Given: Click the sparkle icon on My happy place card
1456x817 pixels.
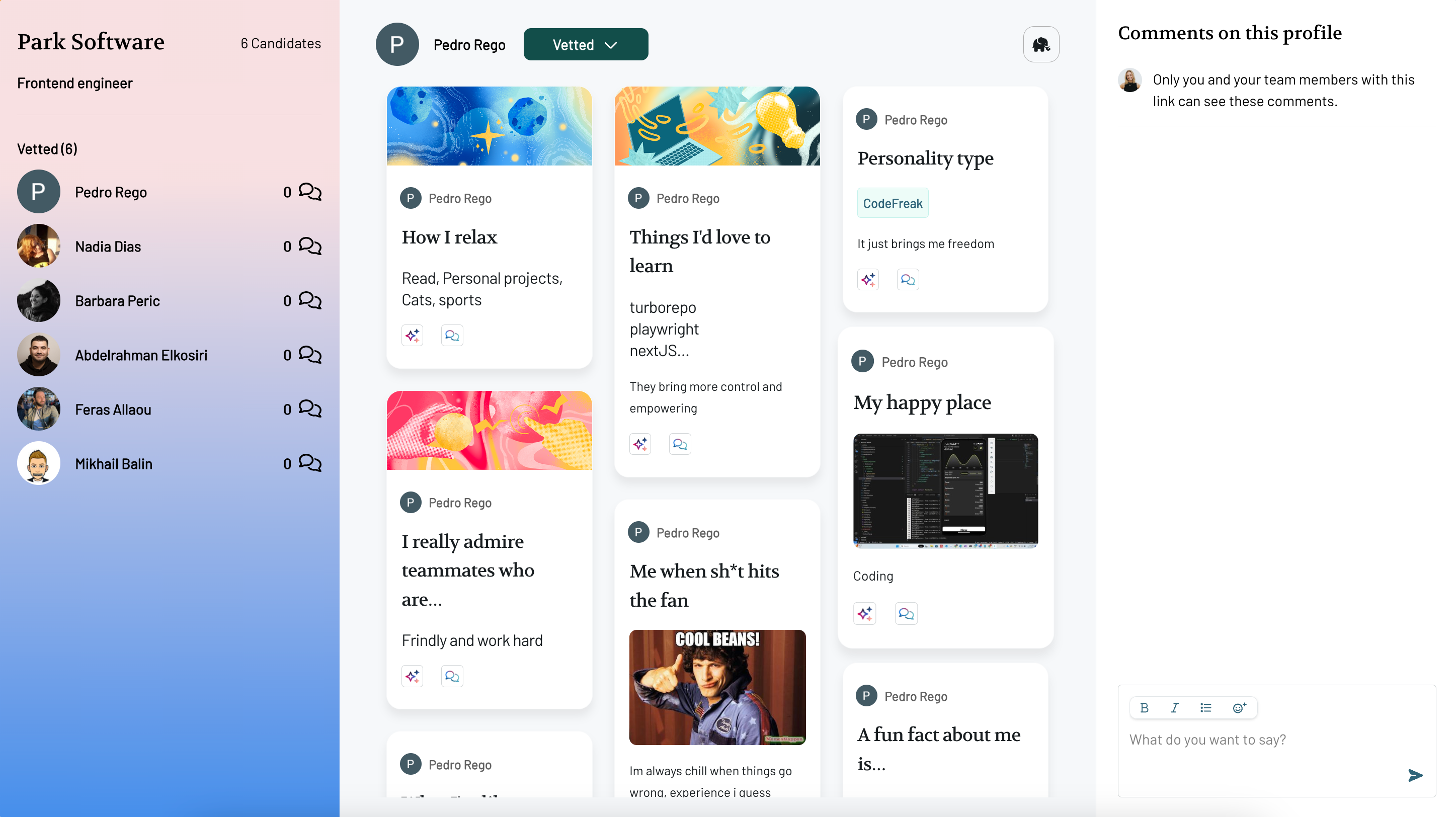Looking at the screenshot, I should 865,614.
